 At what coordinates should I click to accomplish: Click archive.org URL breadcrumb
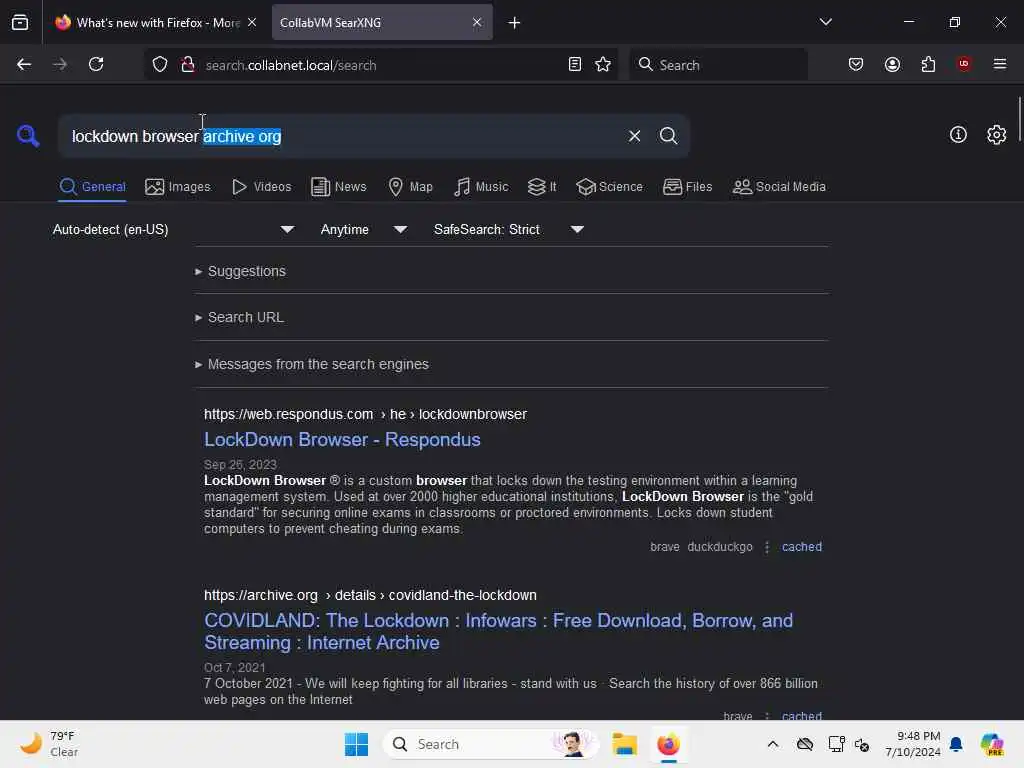coord(370,595)
